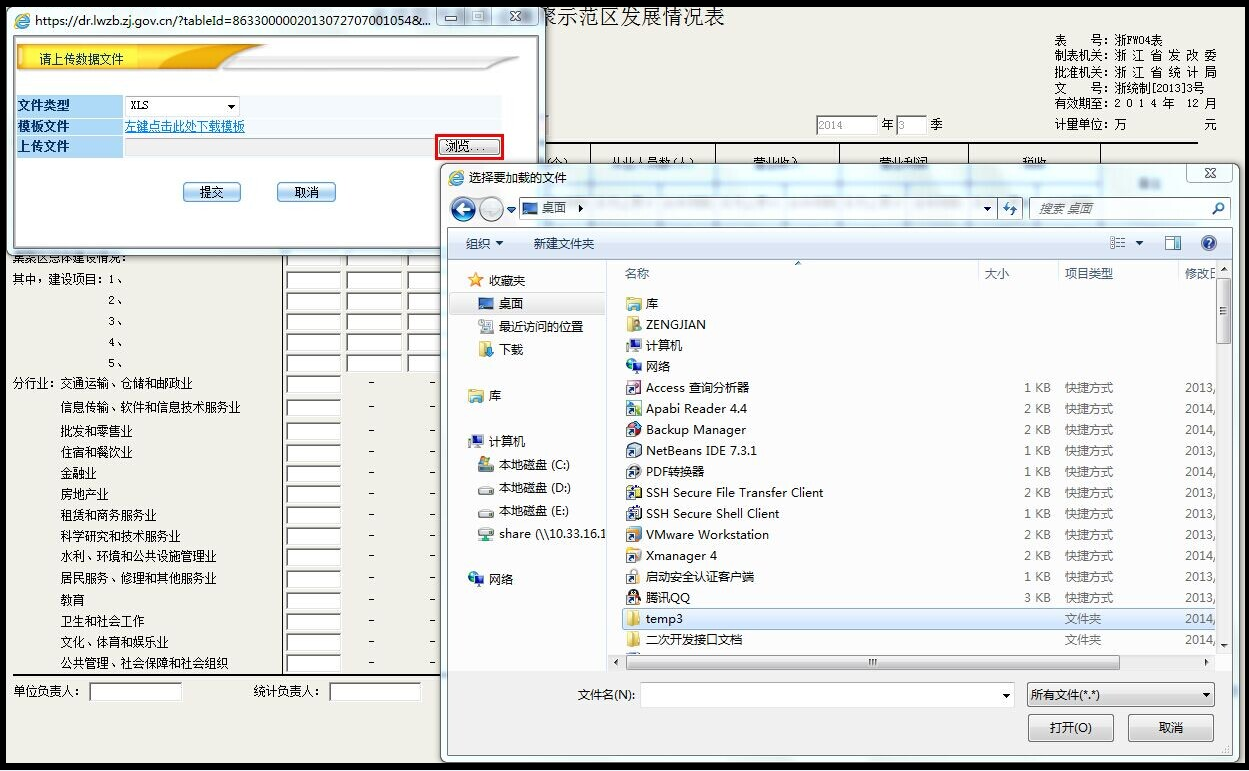
Task: Click the year field showing 2014
Action: (x=846, y=125)
